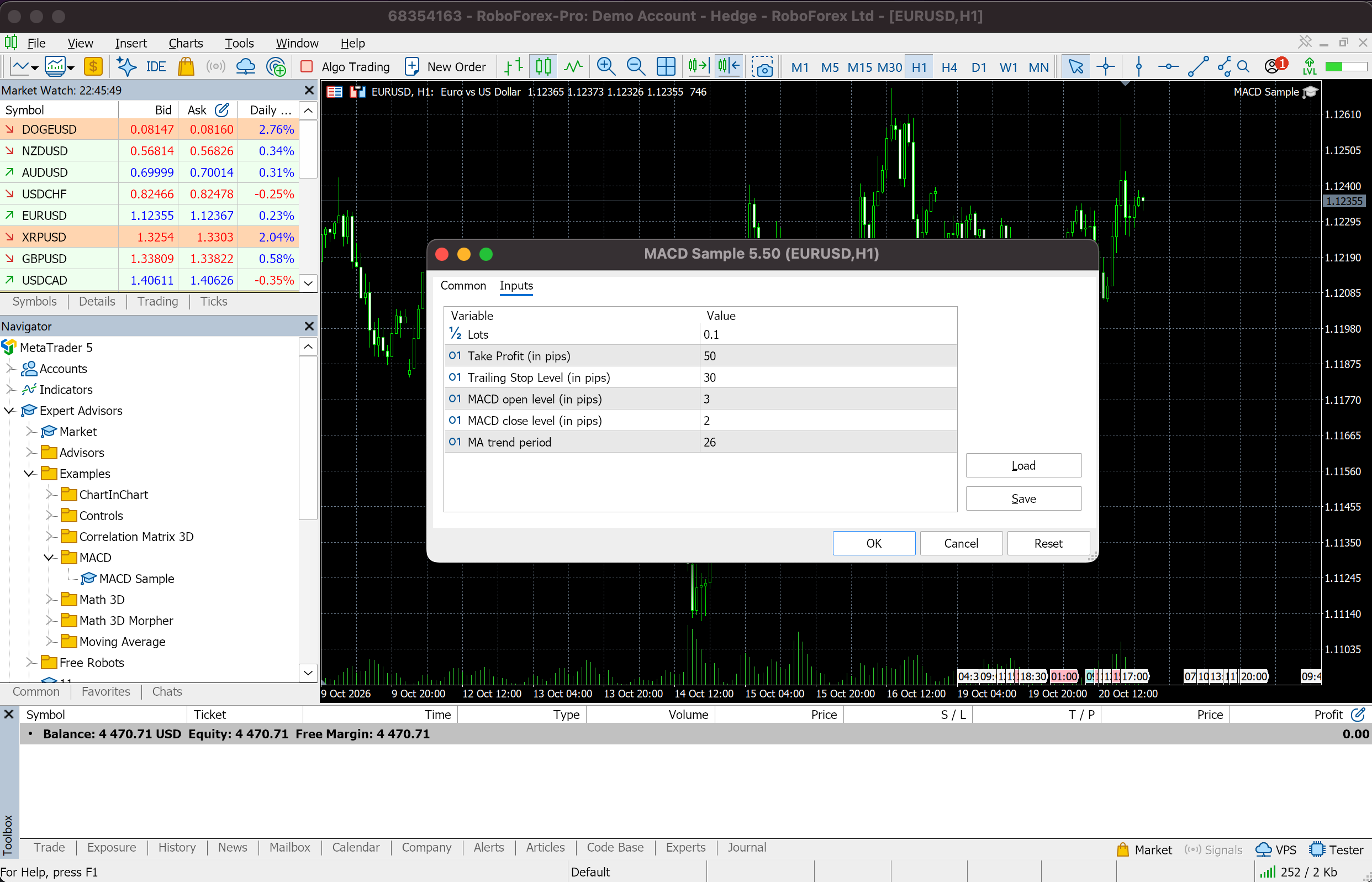Image resolution: width=1372 pixels, height=882 pixels.
Task: Collapse the Expert Advisors tree node
Action: (9, 411)
